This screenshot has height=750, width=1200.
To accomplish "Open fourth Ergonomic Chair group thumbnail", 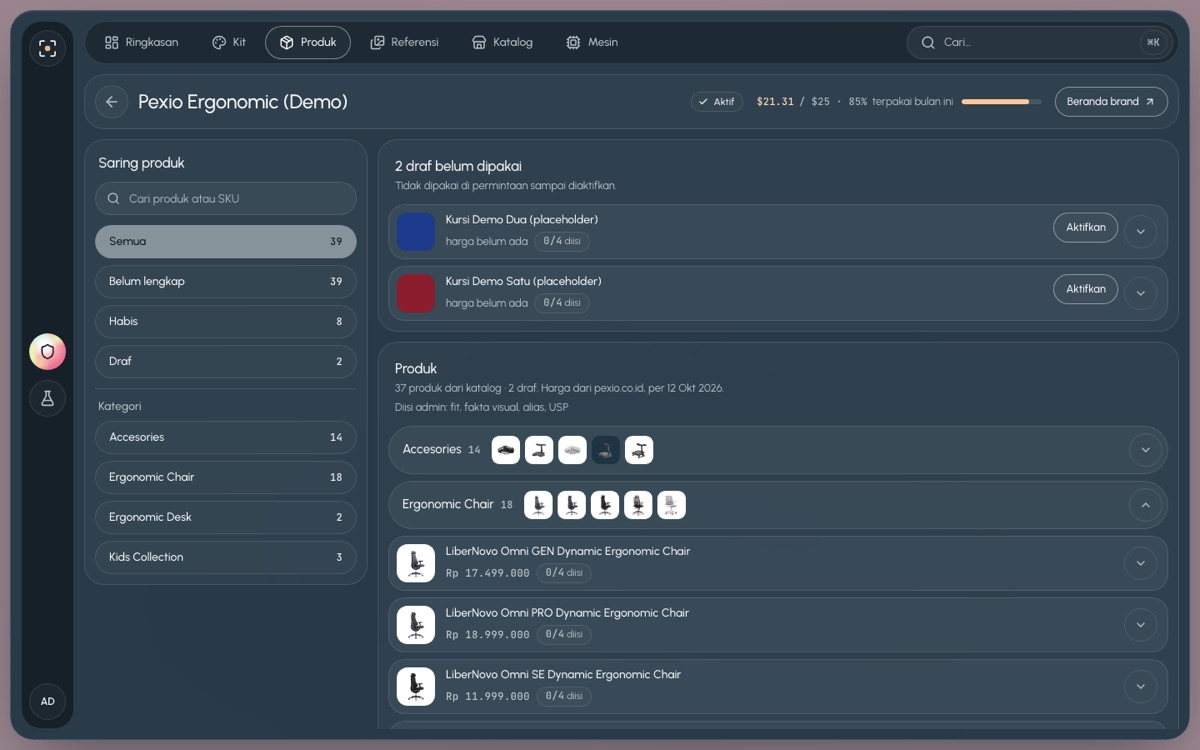I will pos(638,505).
